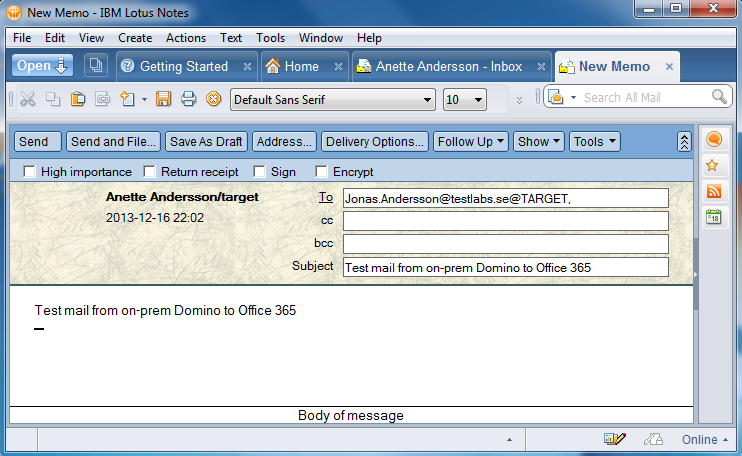Open the Edit menu
The height and width of the screenshot is (456, 742).
[x=55, y=38]
